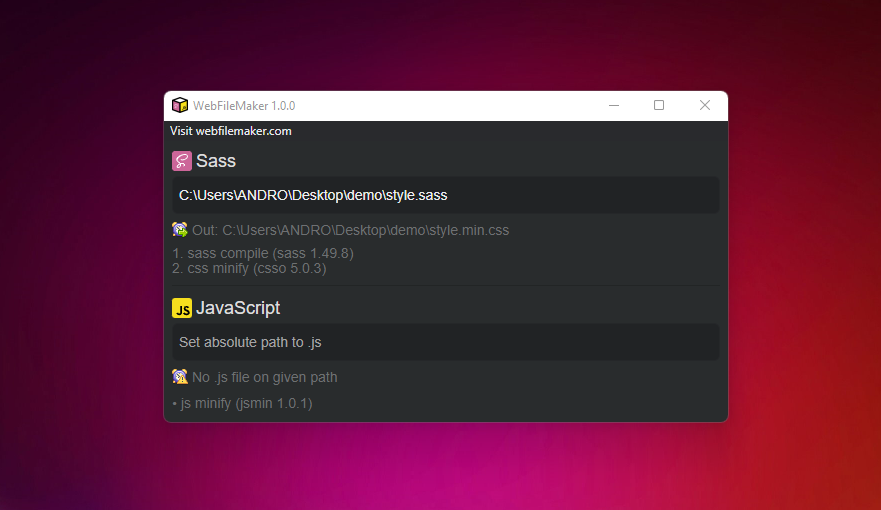Minimize the WebFileMaker window
This screenshot has height=510, width=881.
tap(614, 105)
